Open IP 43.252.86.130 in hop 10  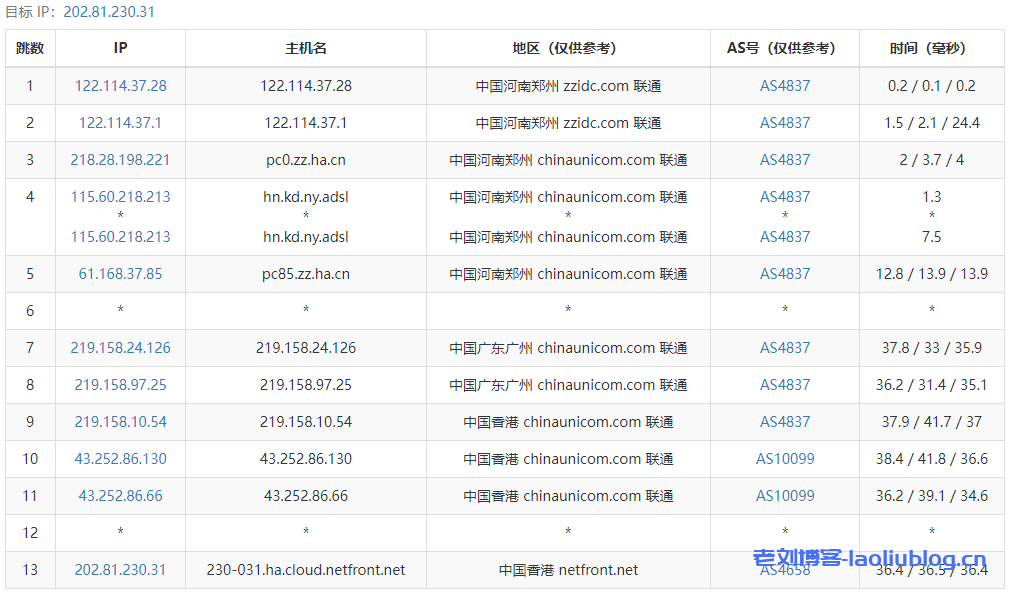click(120, 458)
